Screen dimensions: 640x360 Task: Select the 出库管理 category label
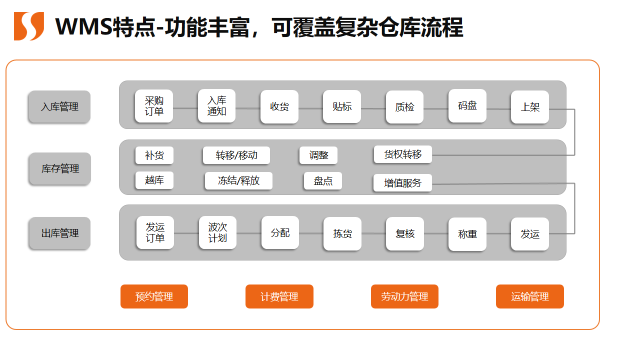[x=59, y=233]
